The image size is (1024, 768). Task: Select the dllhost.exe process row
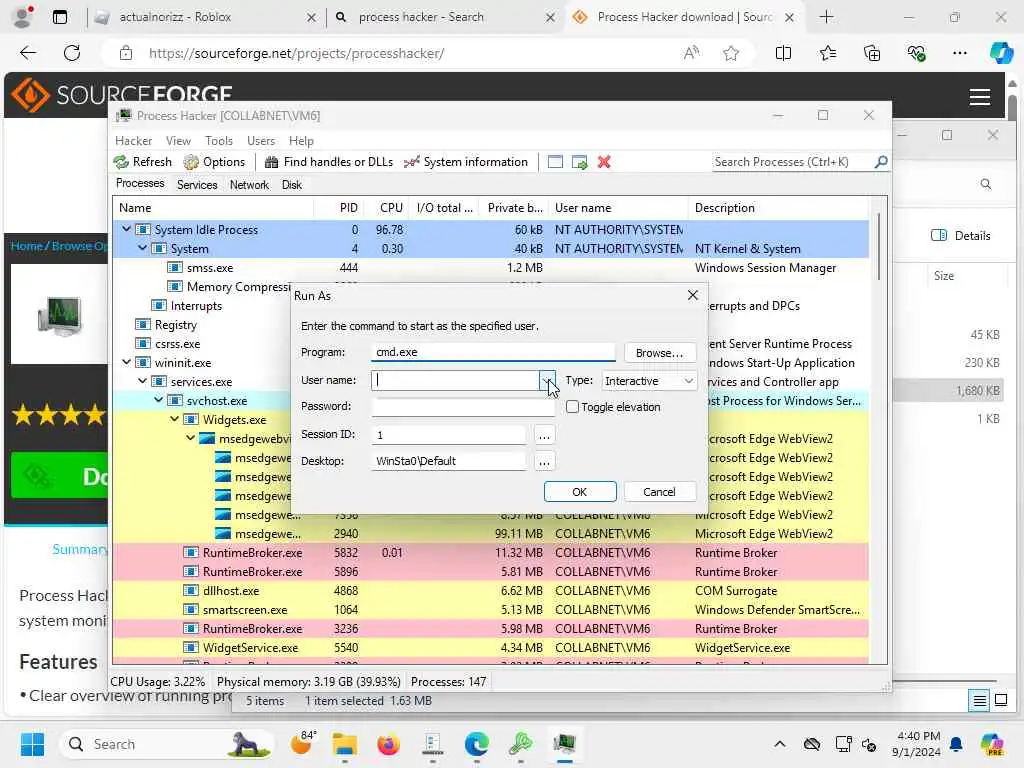[490, 590]
